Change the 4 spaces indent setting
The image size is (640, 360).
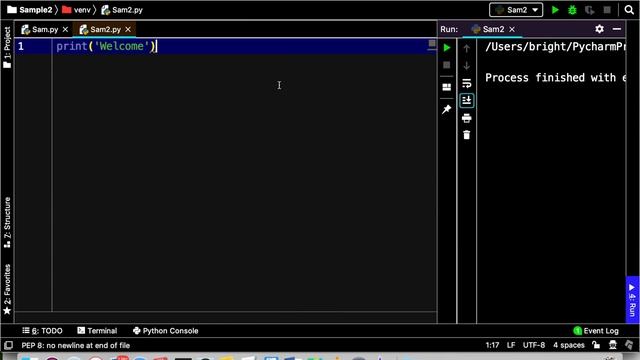[x=569, y=345]
